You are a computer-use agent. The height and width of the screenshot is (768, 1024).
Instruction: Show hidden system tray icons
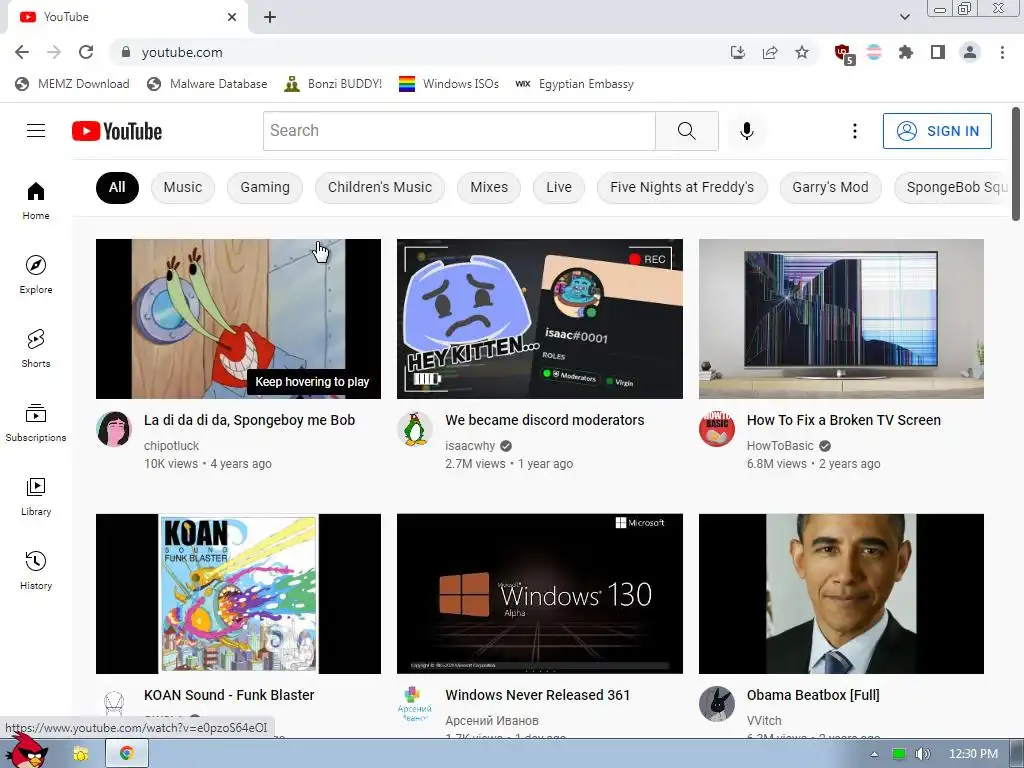(874, 754)
